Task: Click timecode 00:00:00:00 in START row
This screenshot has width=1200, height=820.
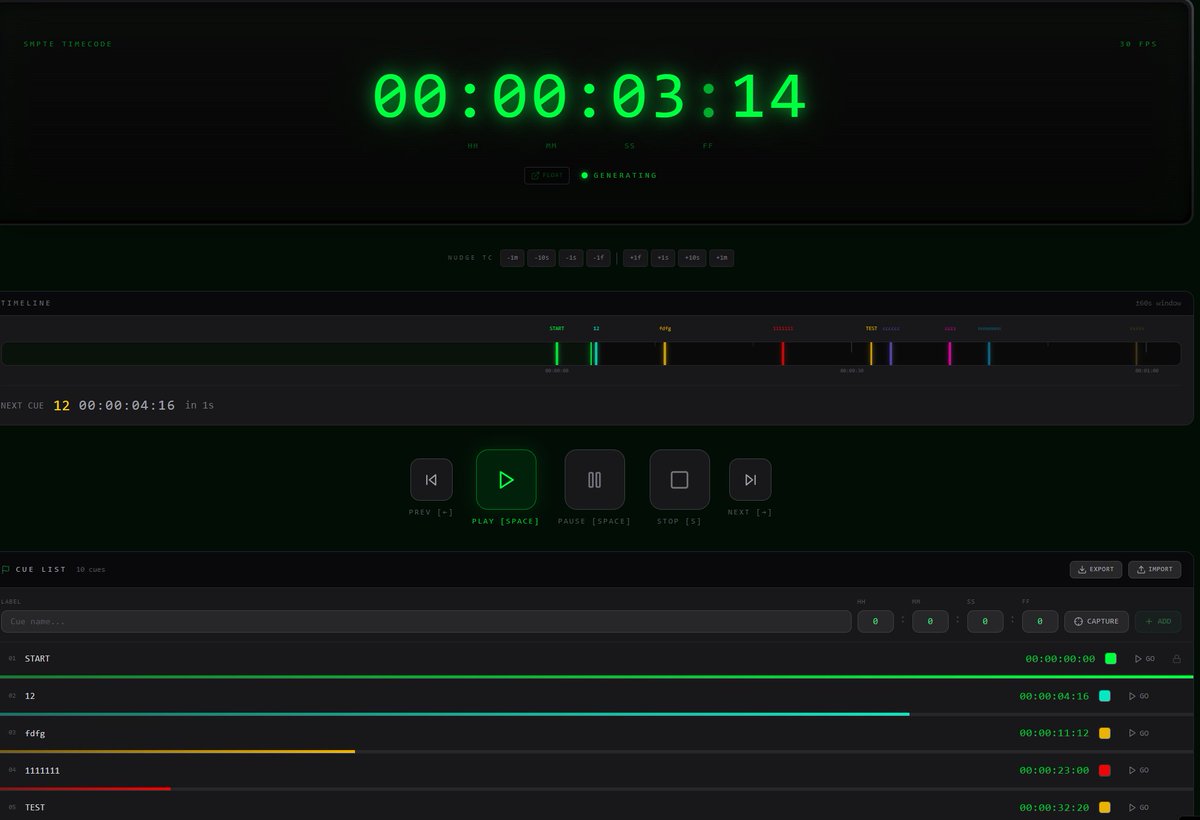Action: coord(1060,659)
